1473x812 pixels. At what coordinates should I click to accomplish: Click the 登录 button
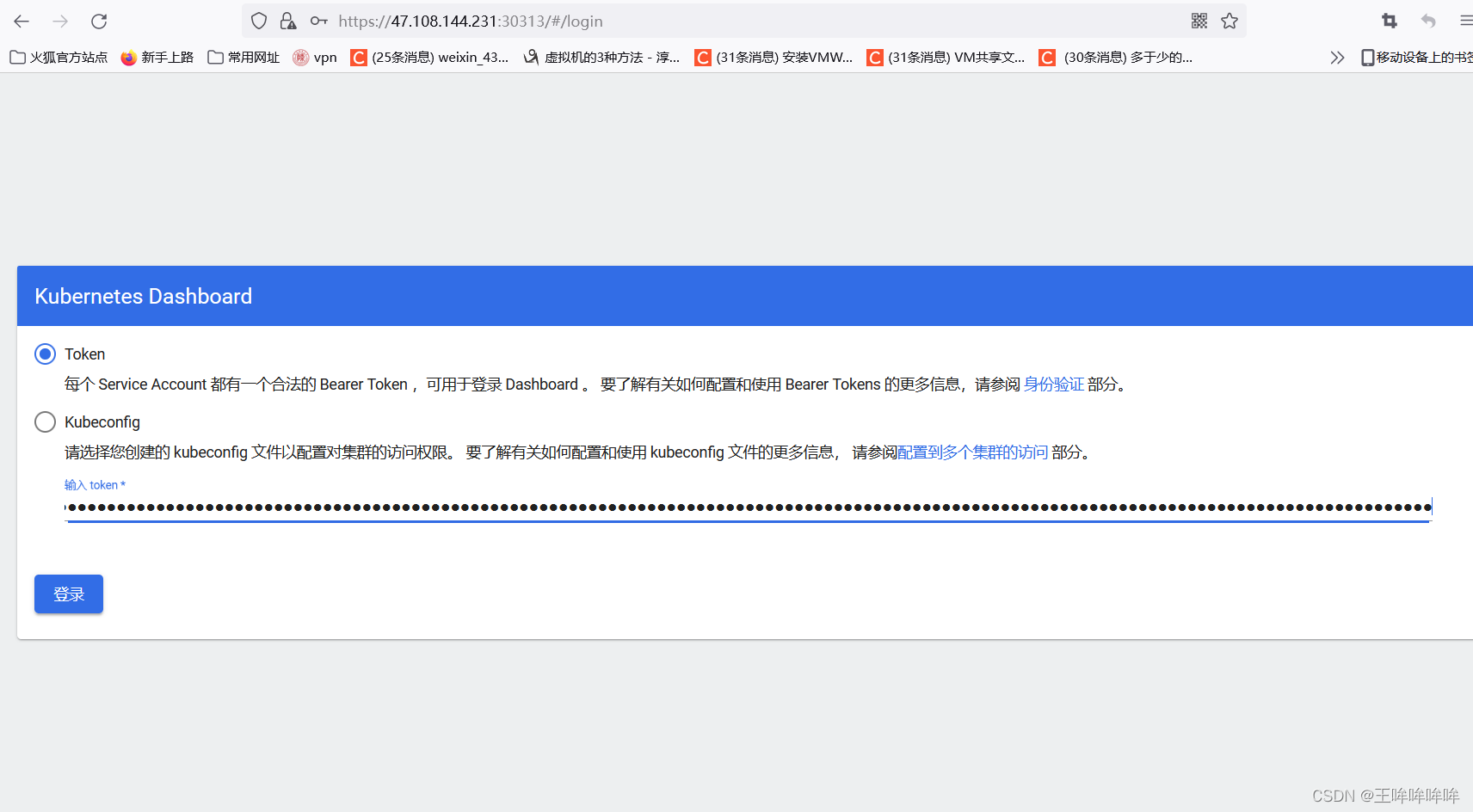tap(69, 594)
